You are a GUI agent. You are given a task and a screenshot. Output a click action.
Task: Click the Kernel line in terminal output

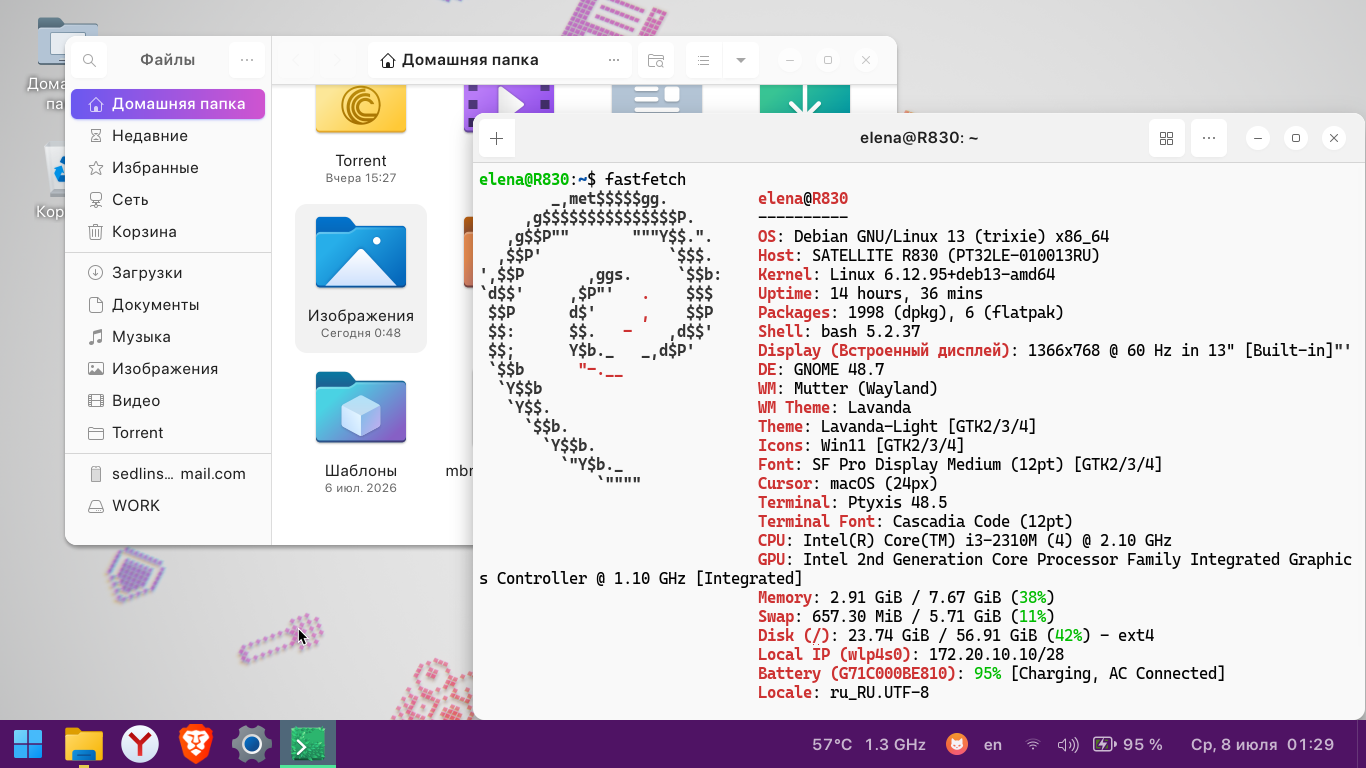pos(907,275)
